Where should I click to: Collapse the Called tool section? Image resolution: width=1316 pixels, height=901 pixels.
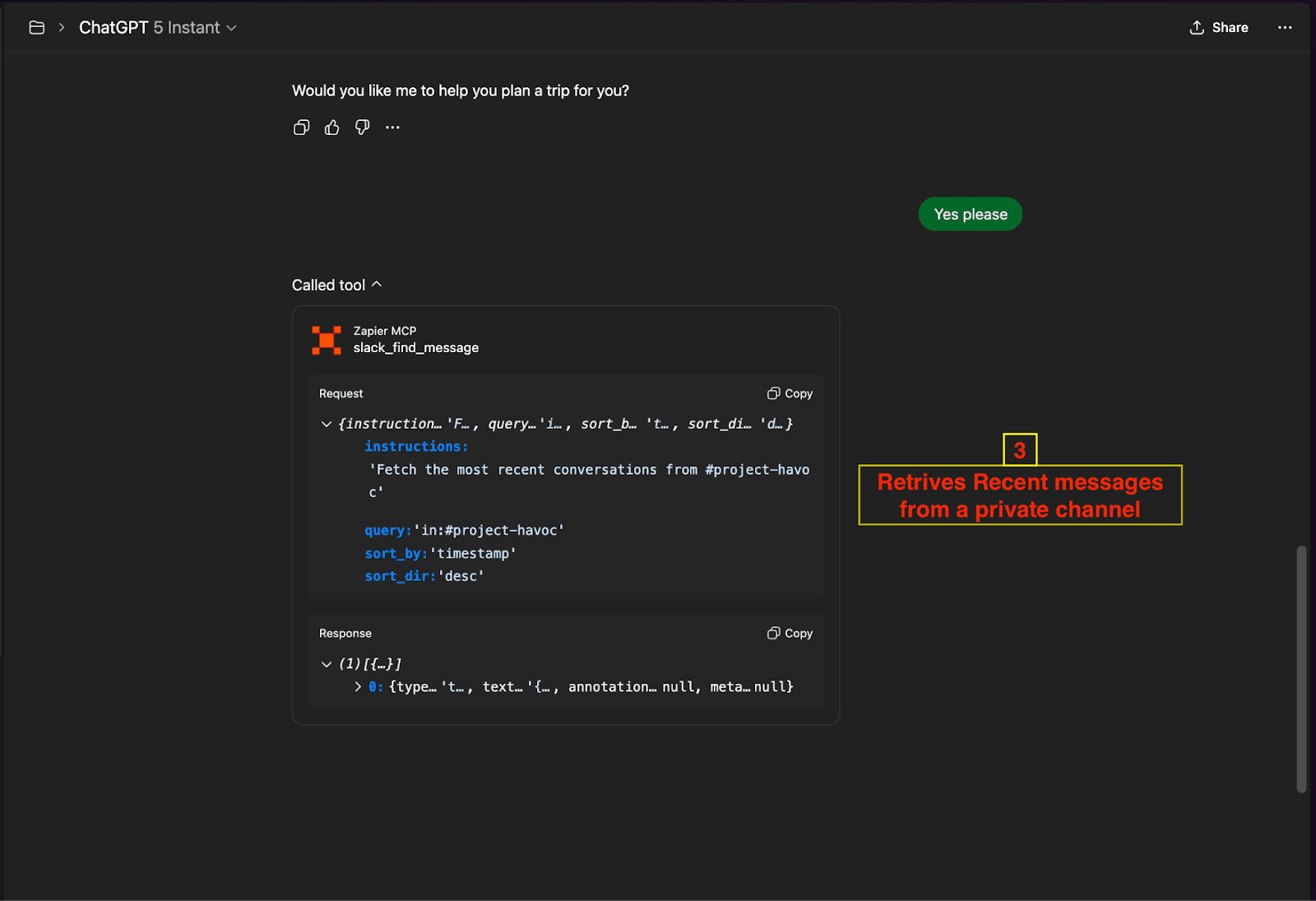[337, 285]
